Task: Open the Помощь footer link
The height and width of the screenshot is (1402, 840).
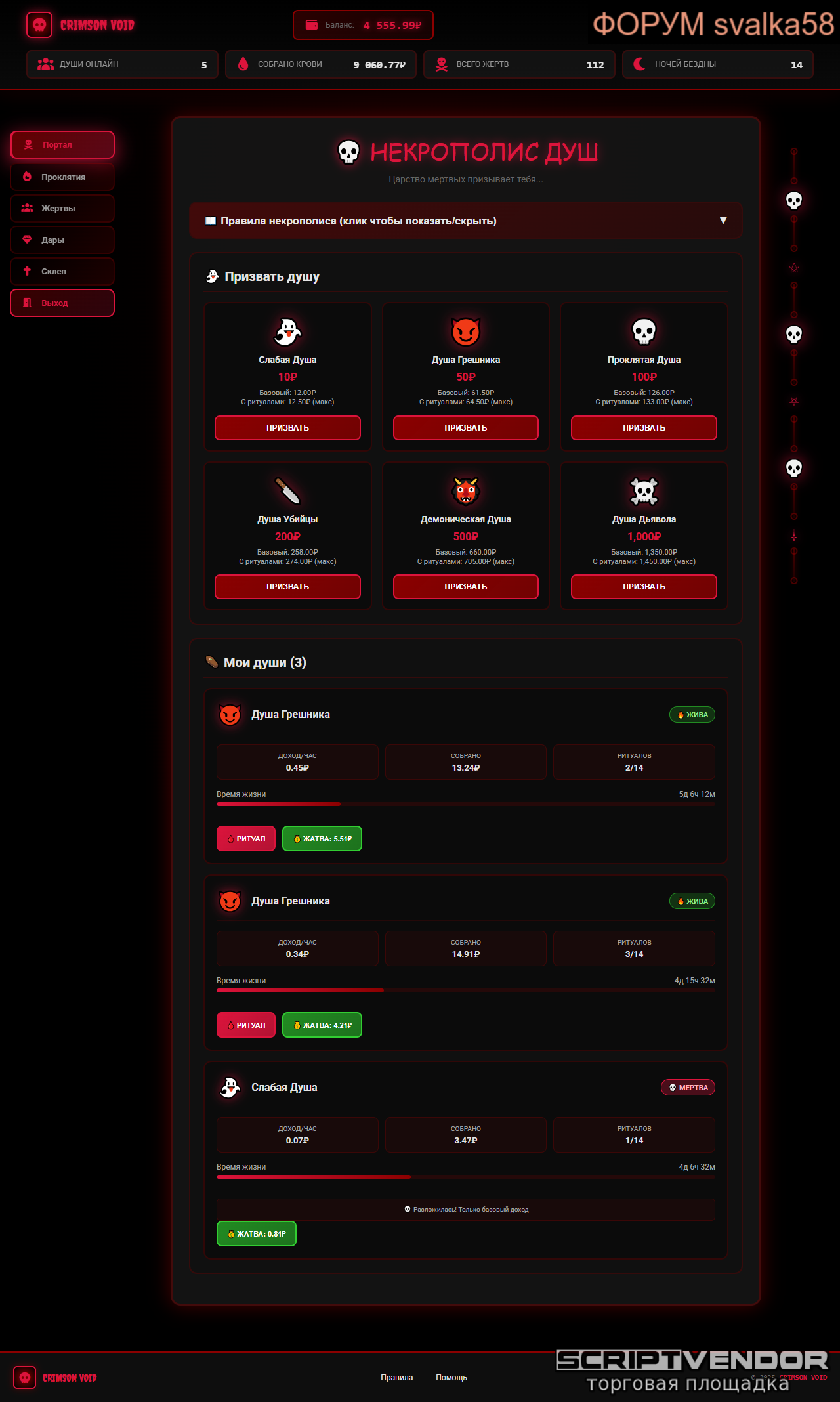Action: tap(451, 1378)
